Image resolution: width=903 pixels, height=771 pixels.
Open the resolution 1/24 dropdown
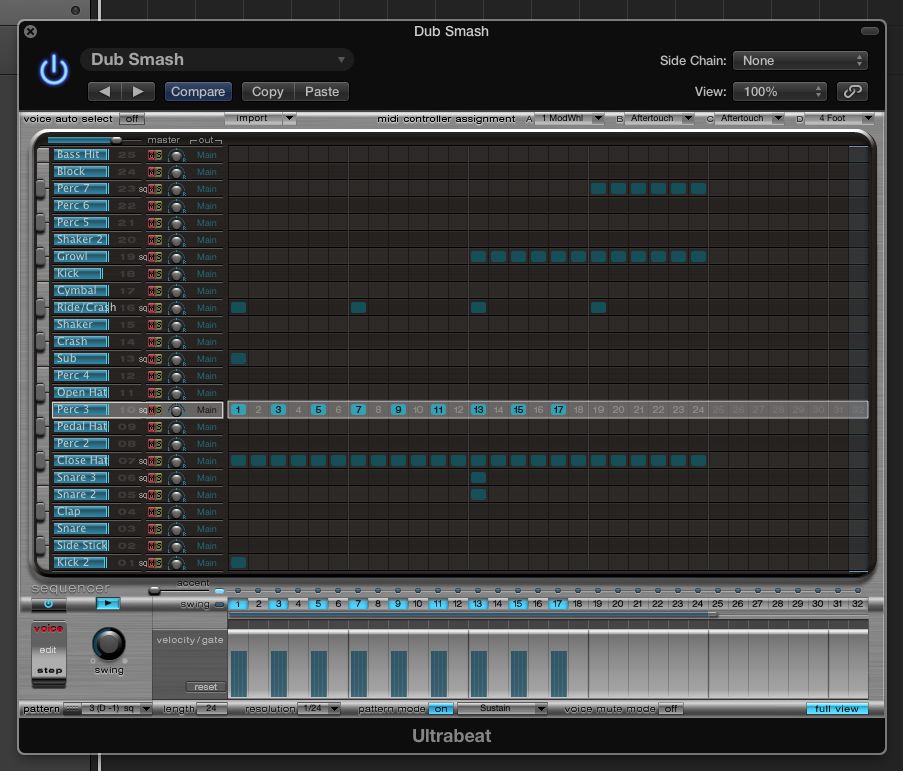point(319,709)
